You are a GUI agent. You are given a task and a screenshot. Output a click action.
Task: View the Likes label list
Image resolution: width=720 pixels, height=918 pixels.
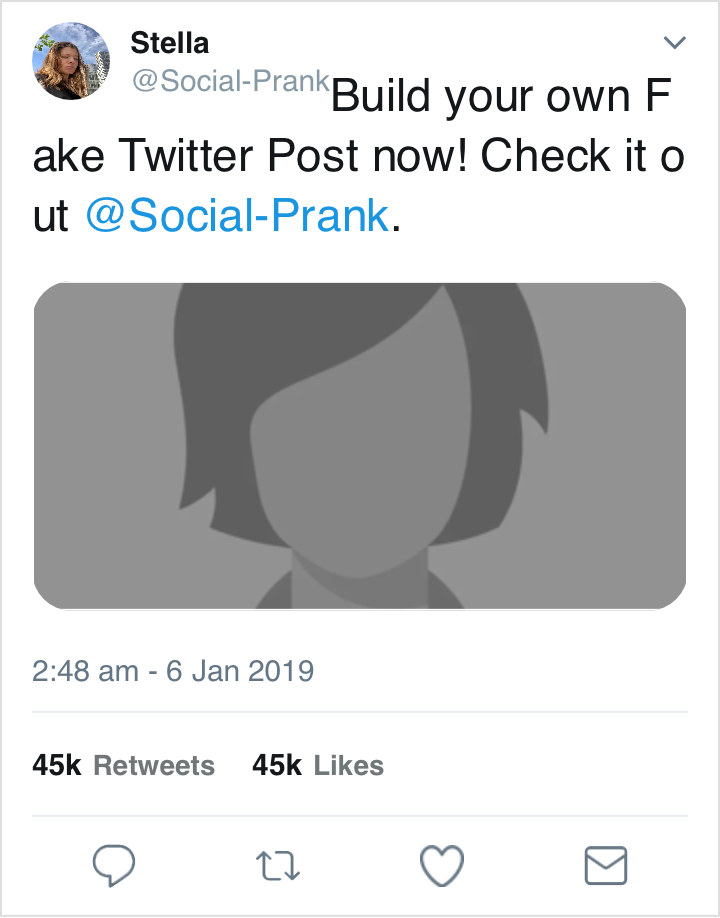point(349,766)
